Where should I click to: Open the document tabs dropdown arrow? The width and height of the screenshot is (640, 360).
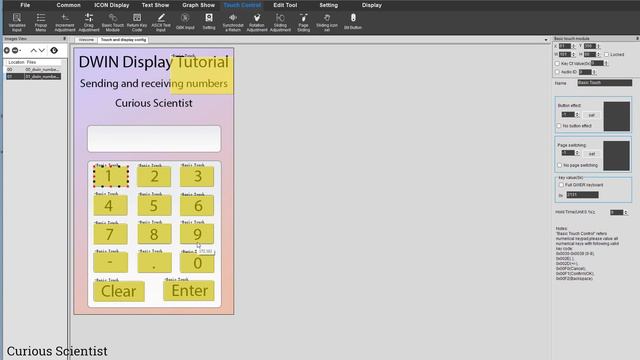point(546,40)
